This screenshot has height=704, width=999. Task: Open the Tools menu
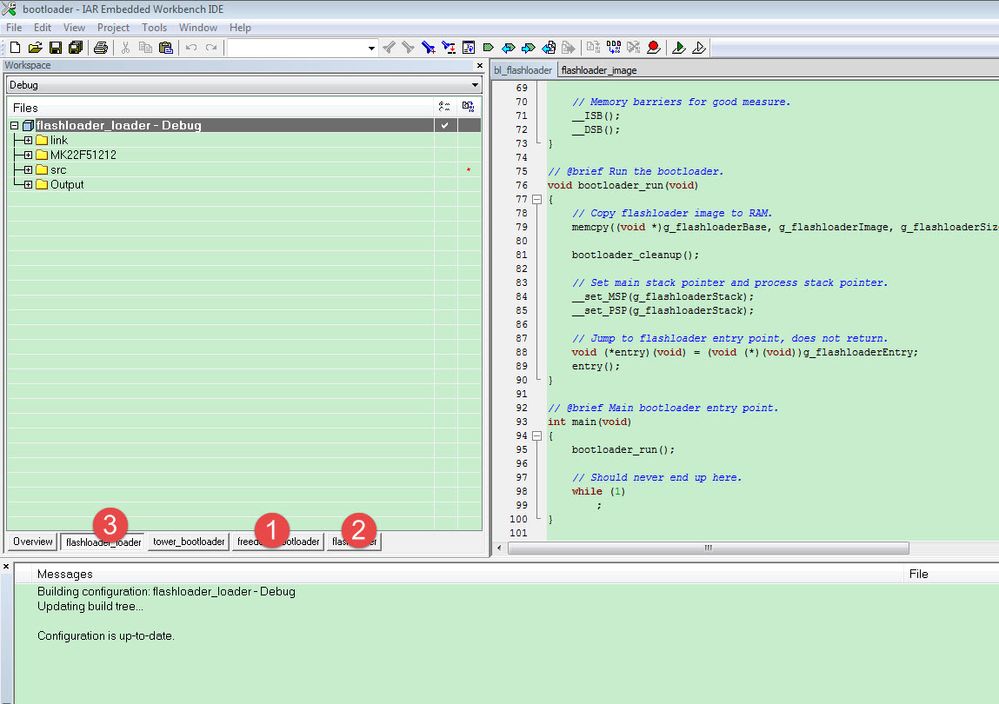154,27
